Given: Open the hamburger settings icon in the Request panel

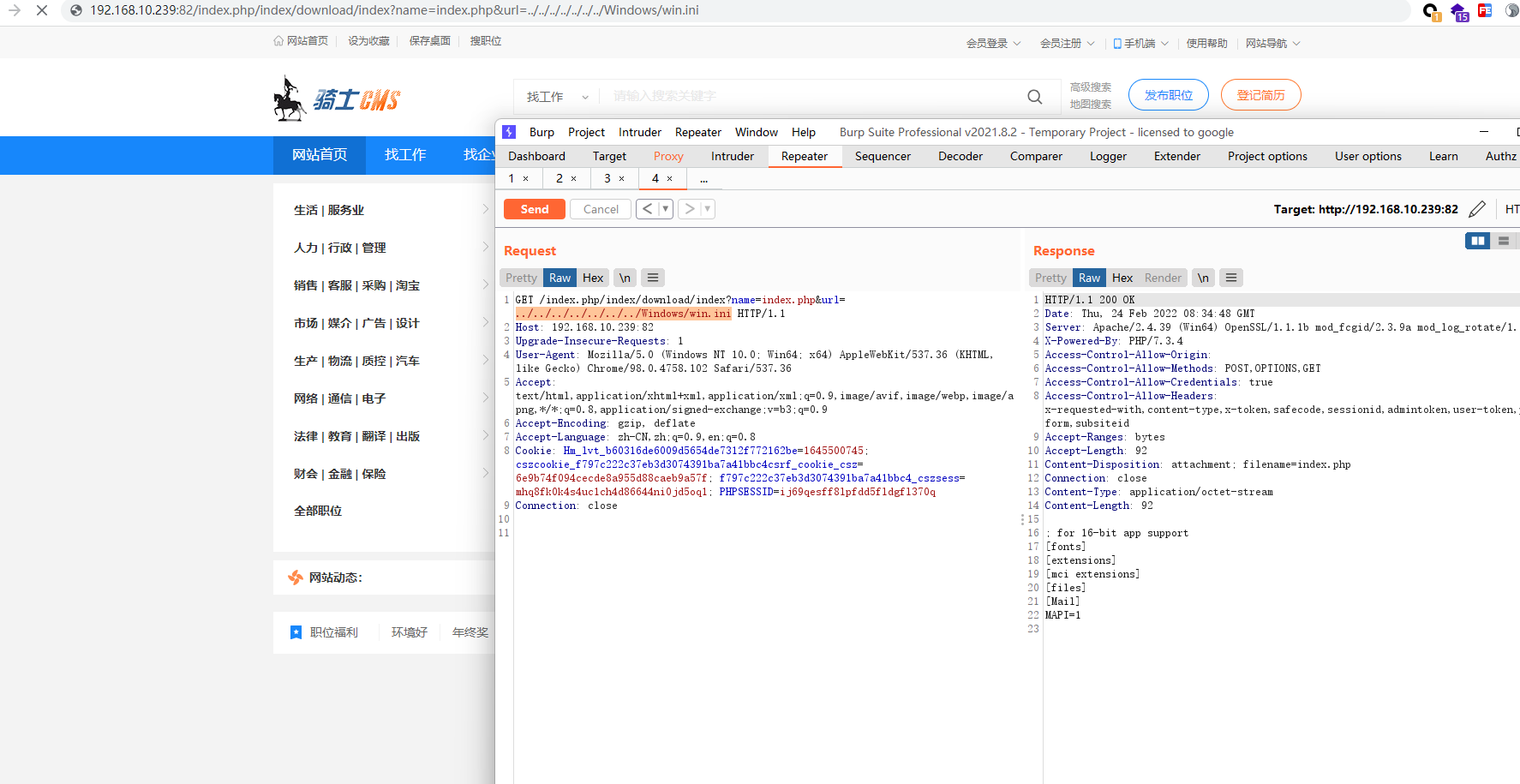Looking at the screenshot, I should 652,277.
